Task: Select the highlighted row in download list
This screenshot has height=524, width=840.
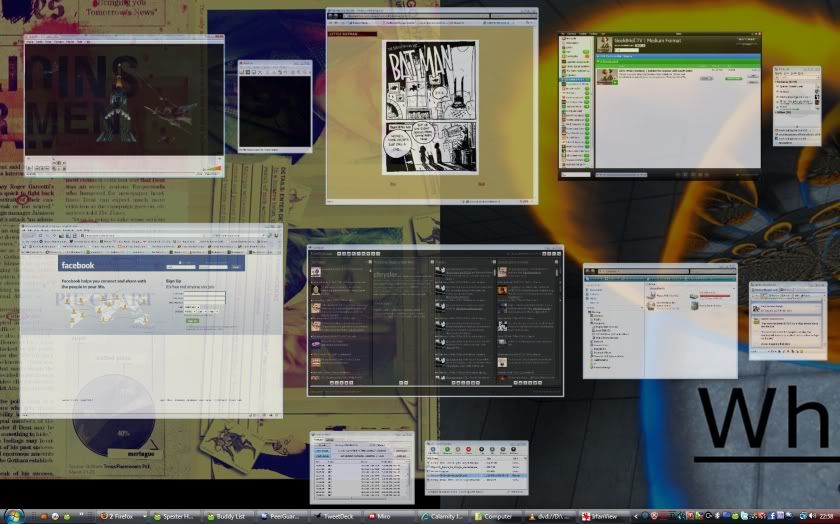Action: pos(477,476)
